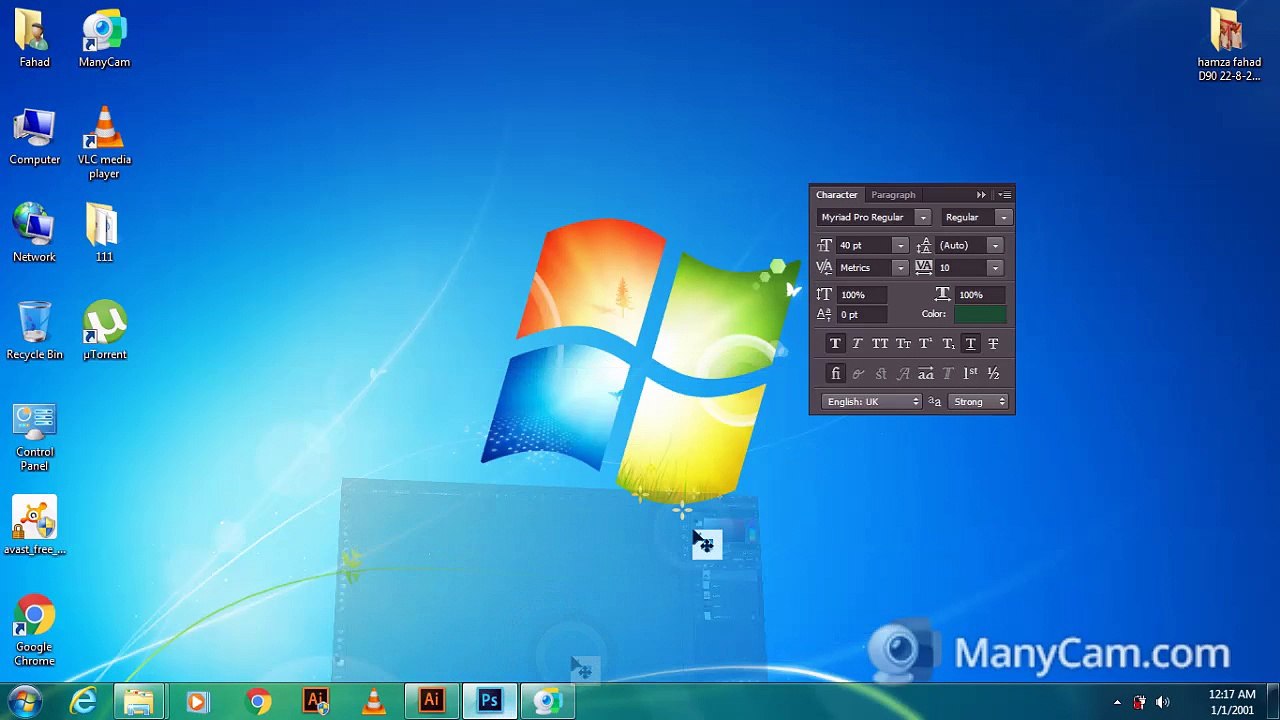Collapse the Character panel with double arrows
1280x720 pixels.
981,195
